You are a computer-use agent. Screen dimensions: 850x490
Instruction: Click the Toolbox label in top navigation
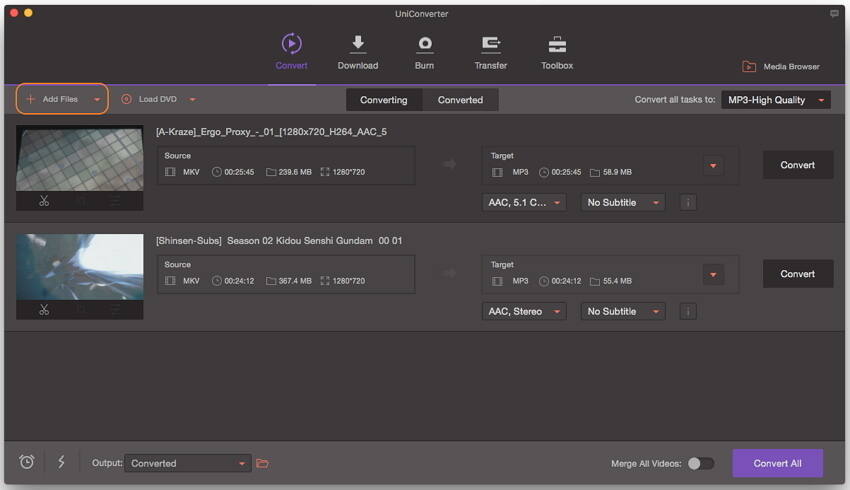pyautogui.click(x=557, y=66)
